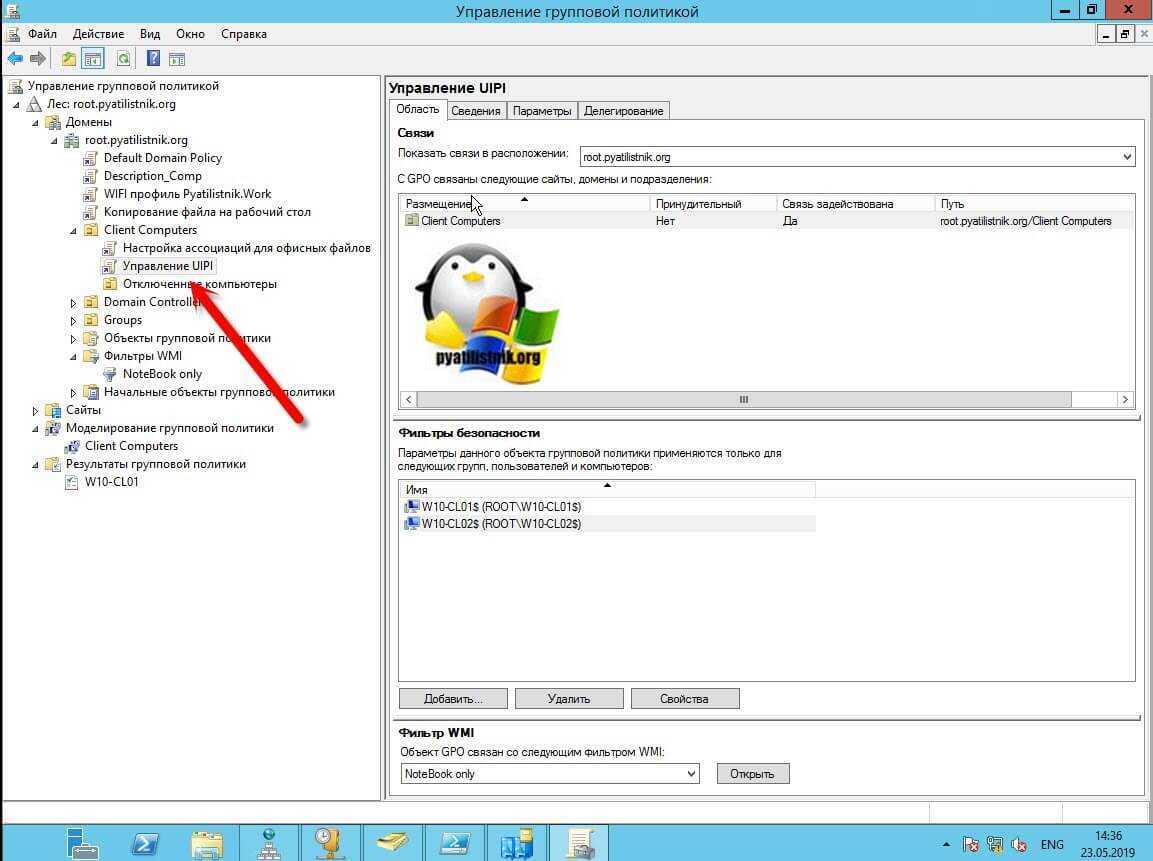Select Настройка ассоциаций для офисных файлов
This screenshot has width=1153, height=861.
point(246,249)
